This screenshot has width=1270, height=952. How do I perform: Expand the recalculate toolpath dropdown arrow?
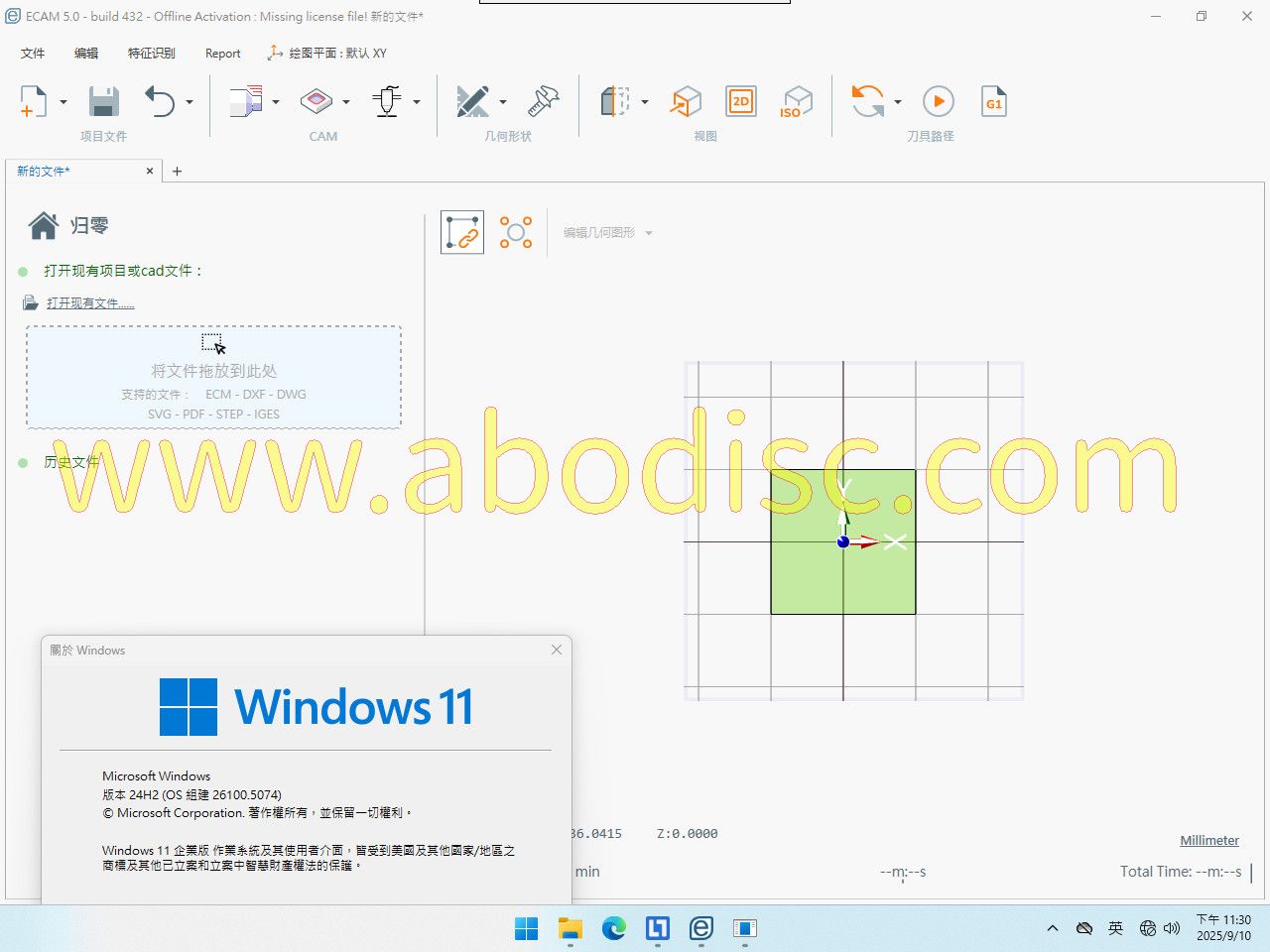[x=898, y=102]
